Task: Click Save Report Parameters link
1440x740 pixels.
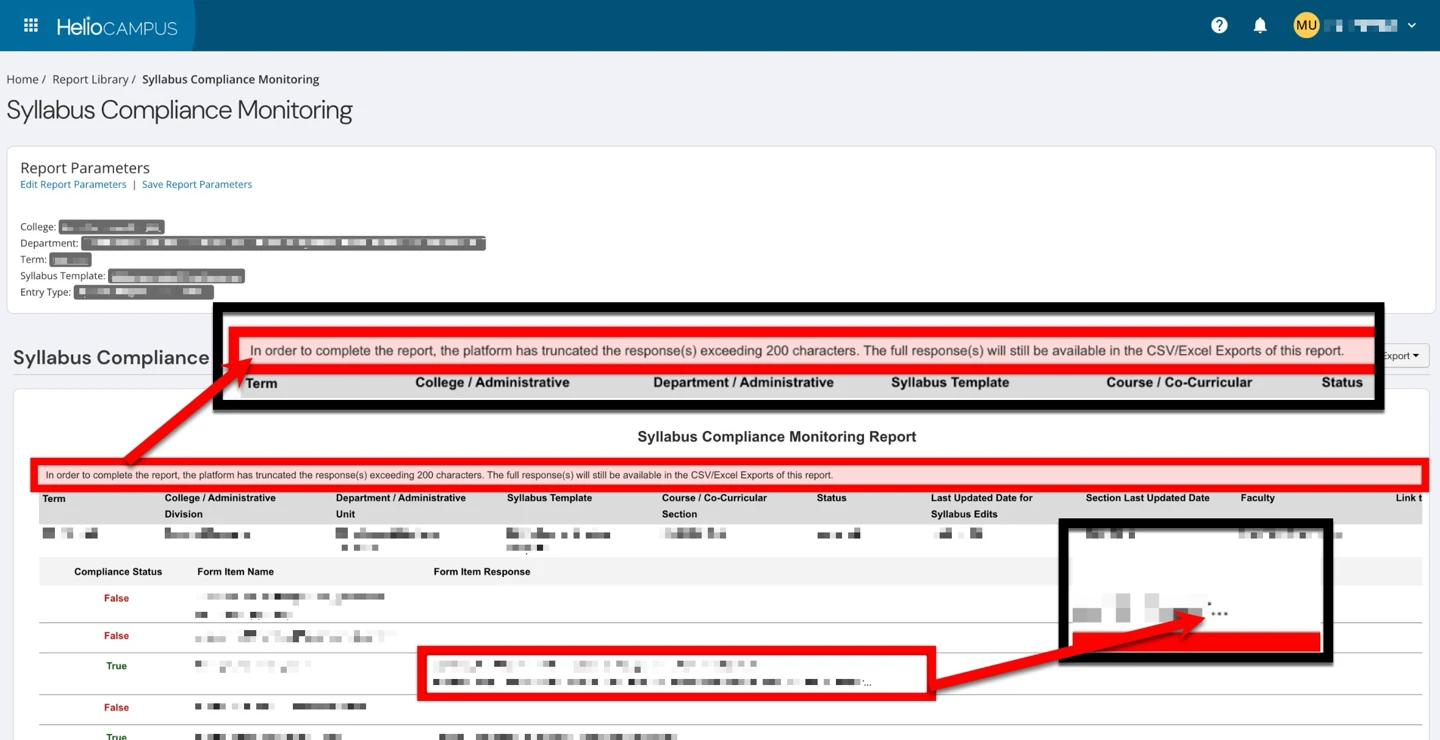Action: (x=197, y=184)
